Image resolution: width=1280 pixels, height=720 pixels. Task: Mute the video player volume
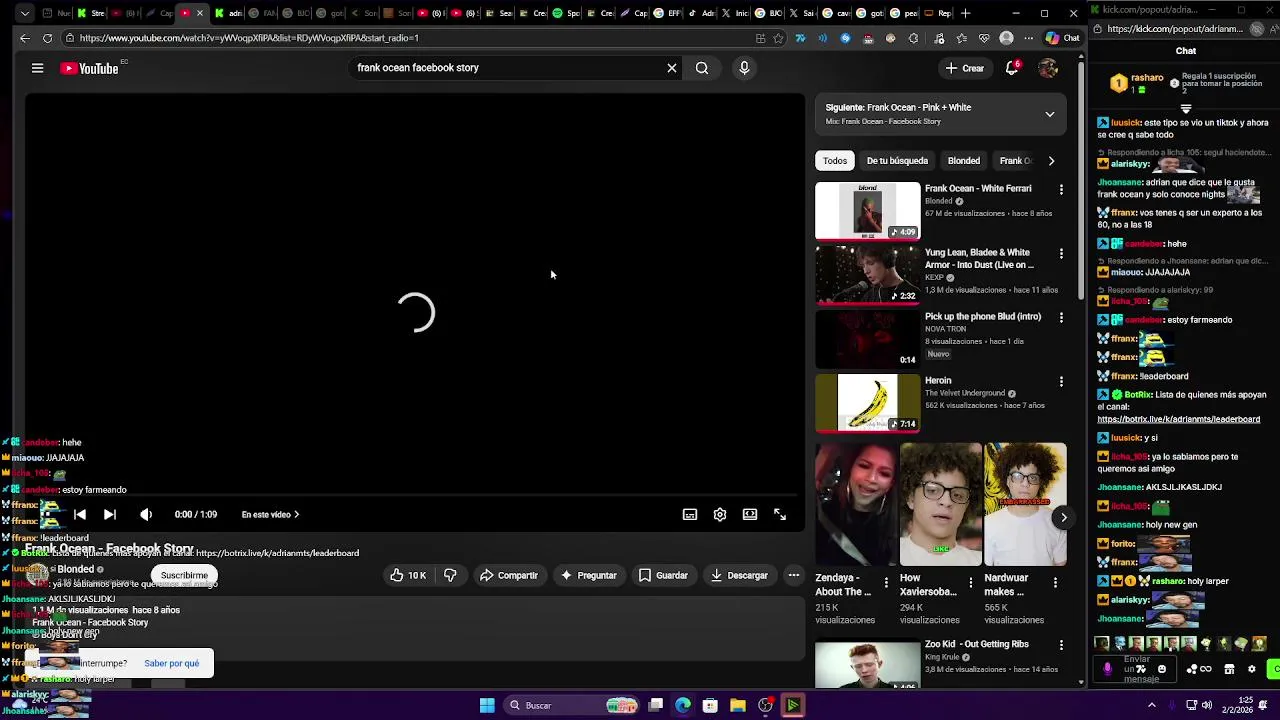coord(146,514)
